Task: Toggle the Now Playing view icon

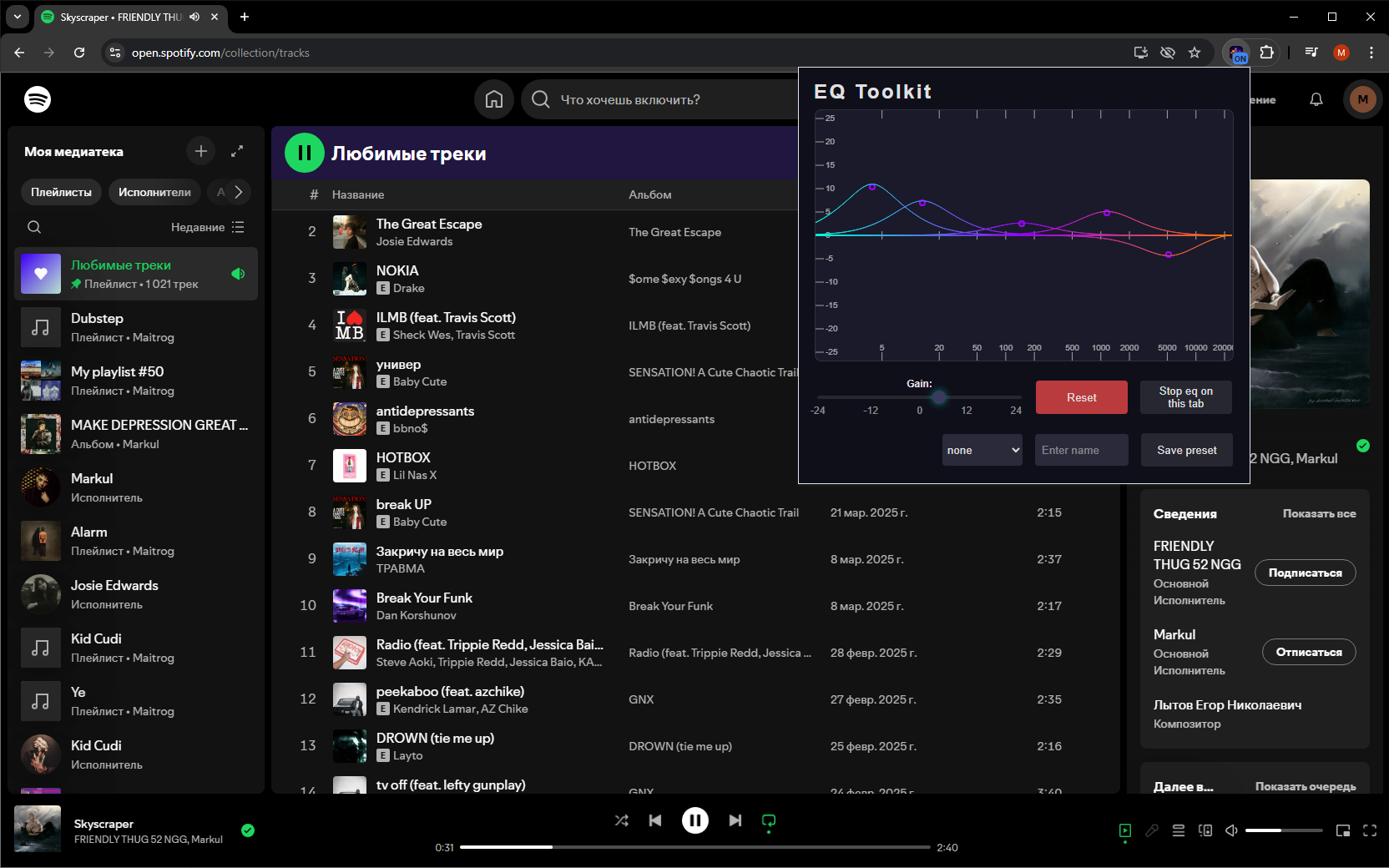Action: [x=1125, y=830]
